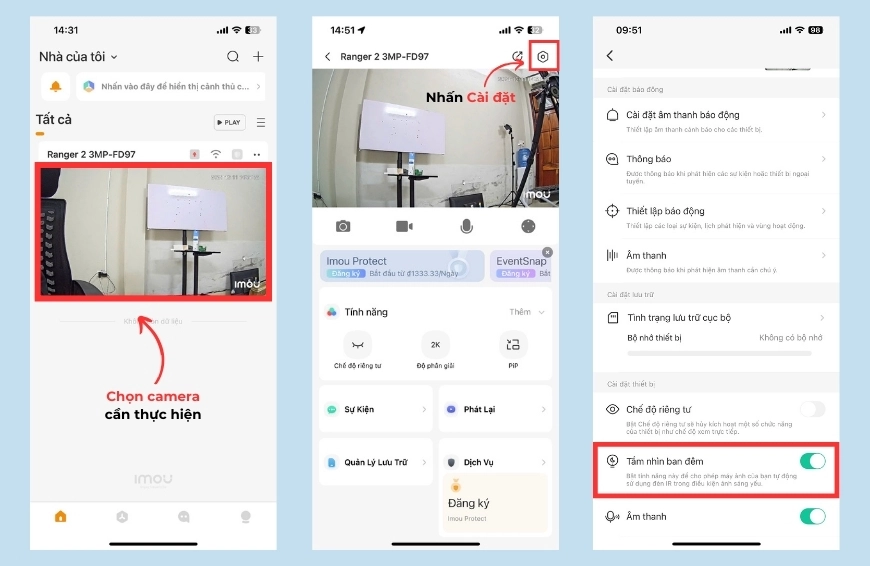Open Tình trạng lưu trữ cục bộ
Screen dimensions: 870x566
716,318
